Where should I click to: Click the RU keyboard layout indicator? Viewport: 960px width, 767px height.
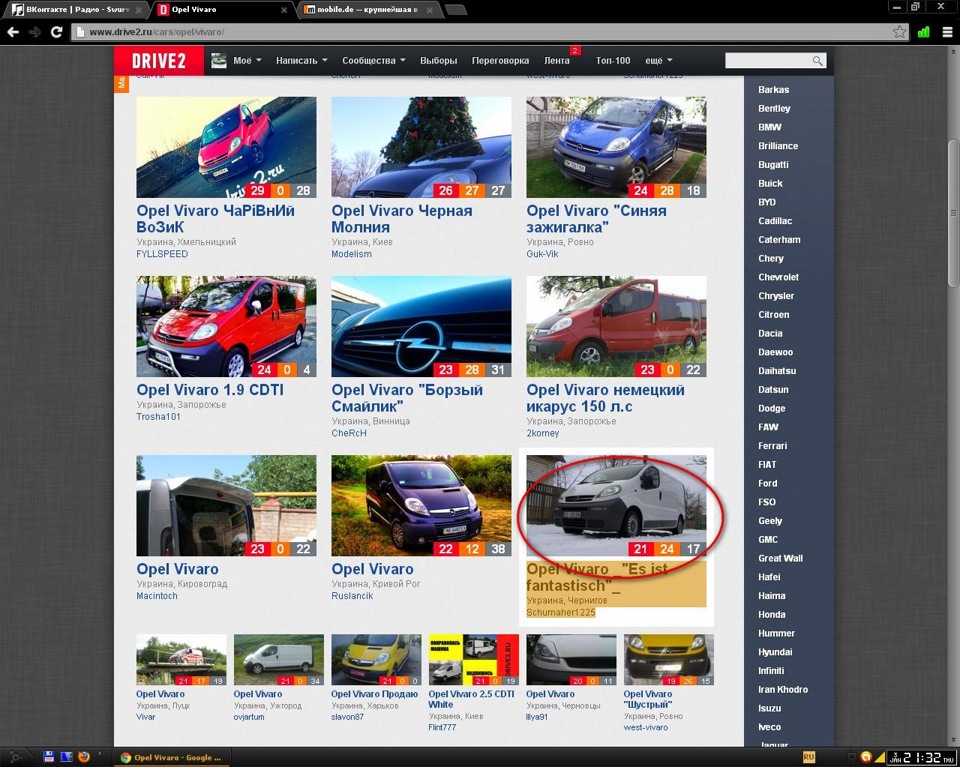point(808,757)
